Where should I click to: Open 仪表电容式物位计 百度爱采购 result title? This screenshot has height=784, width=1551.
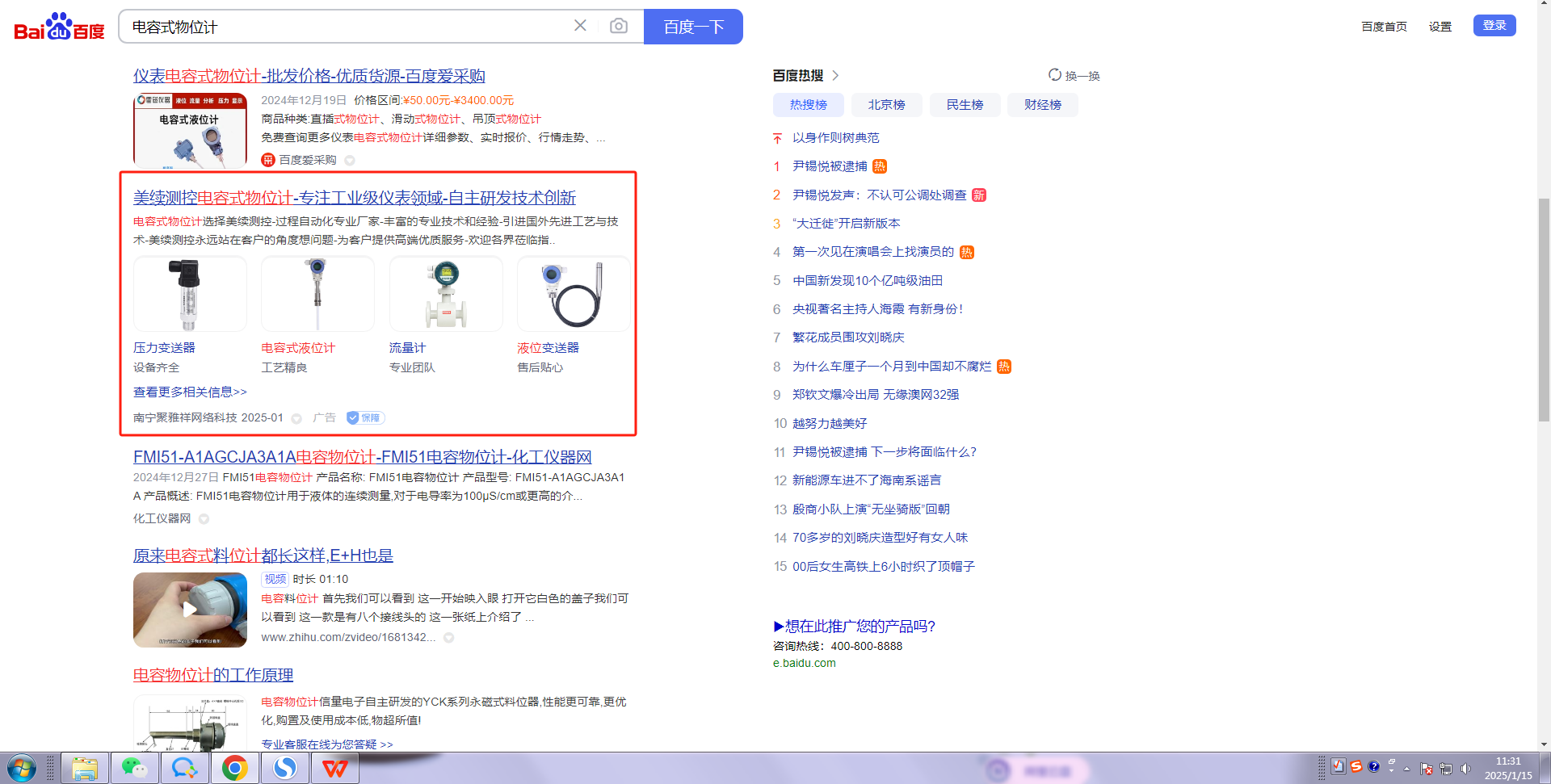tap(309, 76)
